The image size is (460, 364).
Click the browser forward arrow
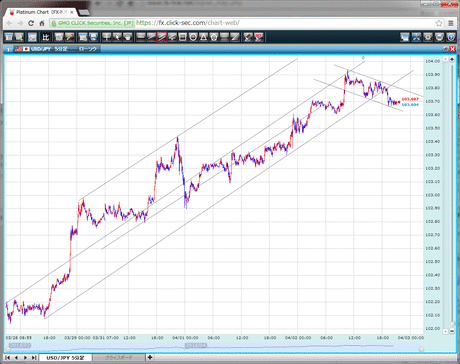20,23
